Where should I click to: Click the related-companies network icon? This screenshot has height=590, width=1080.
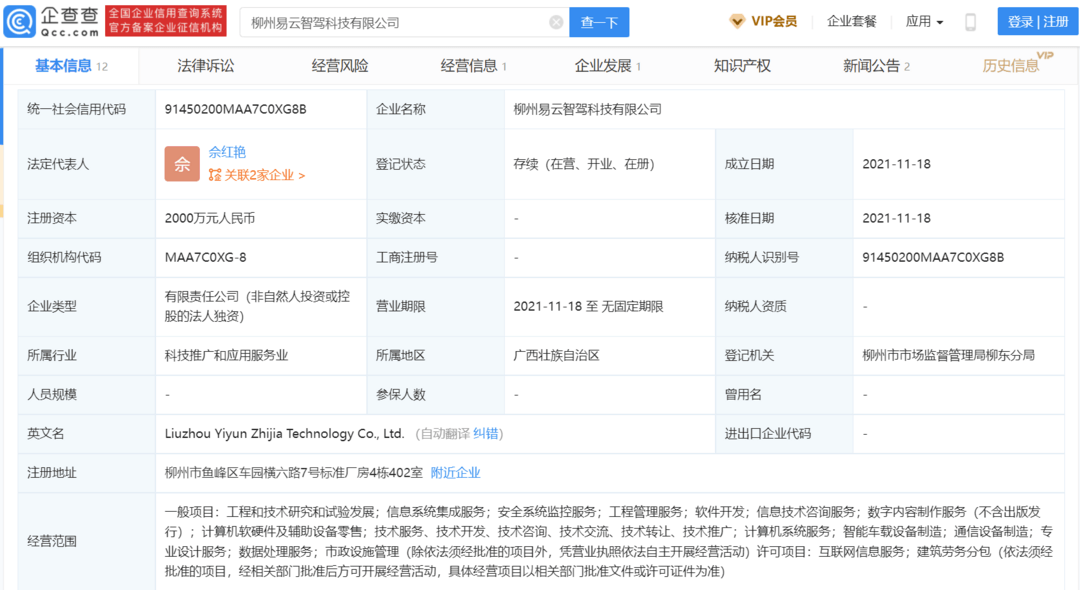[214, 175]
